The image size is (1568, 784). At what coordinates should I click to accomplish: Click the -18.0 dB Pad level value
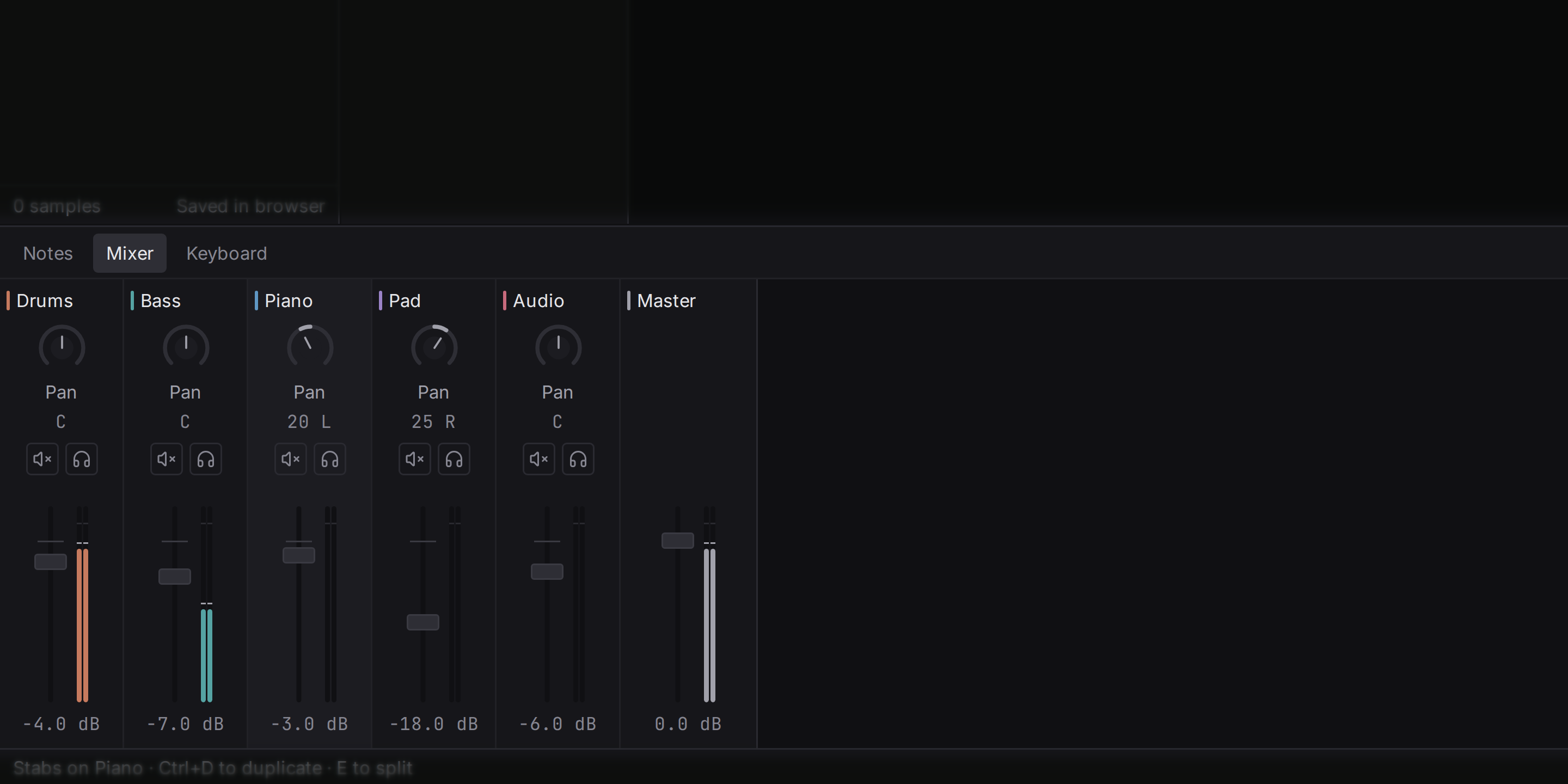click(x=434, y=724)
